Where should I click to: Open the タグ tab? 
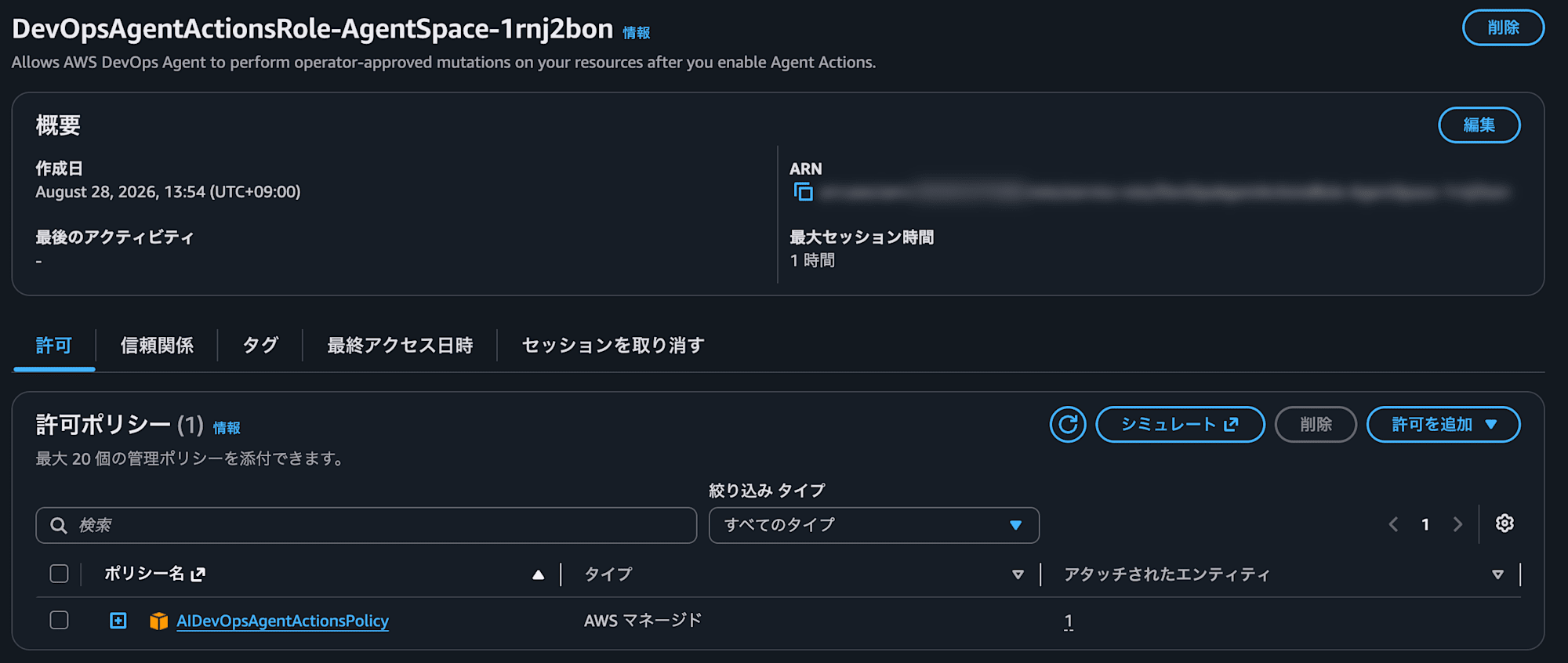[260, 346]
